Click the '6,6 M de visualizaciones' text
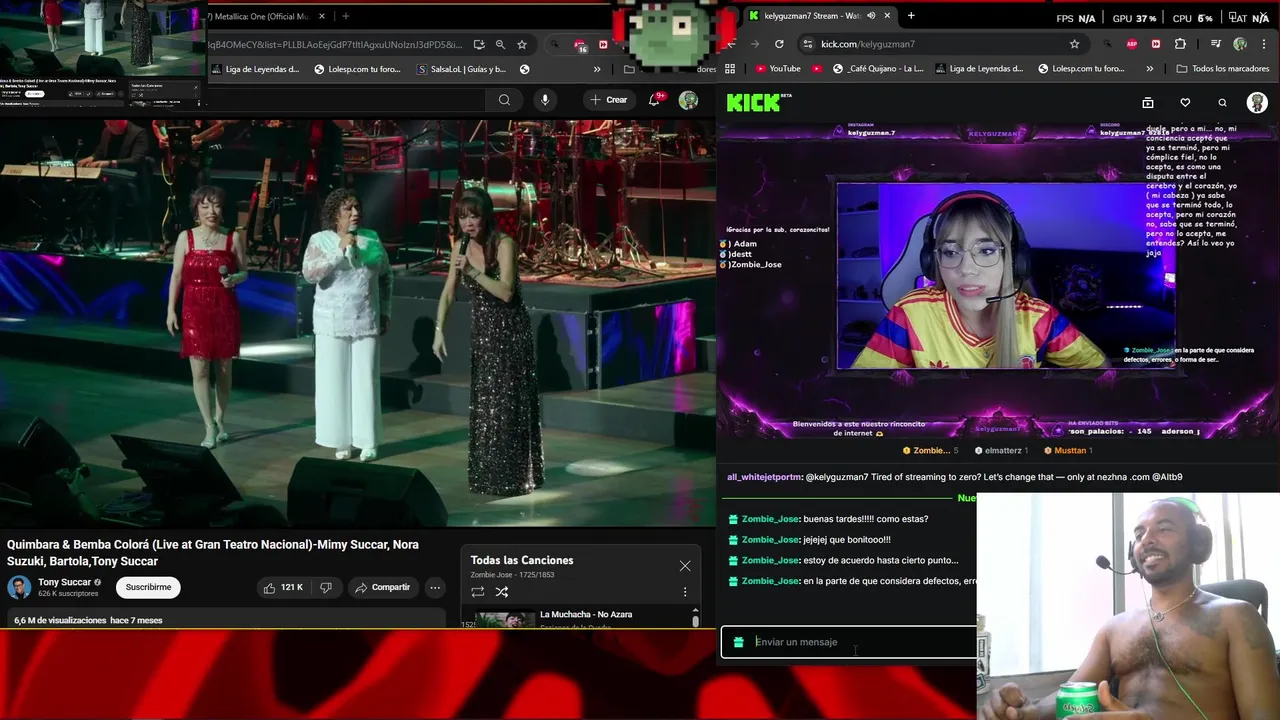The height and width of the screenshot is (720, 1280). pyautogui.click(x=60, y=620)
